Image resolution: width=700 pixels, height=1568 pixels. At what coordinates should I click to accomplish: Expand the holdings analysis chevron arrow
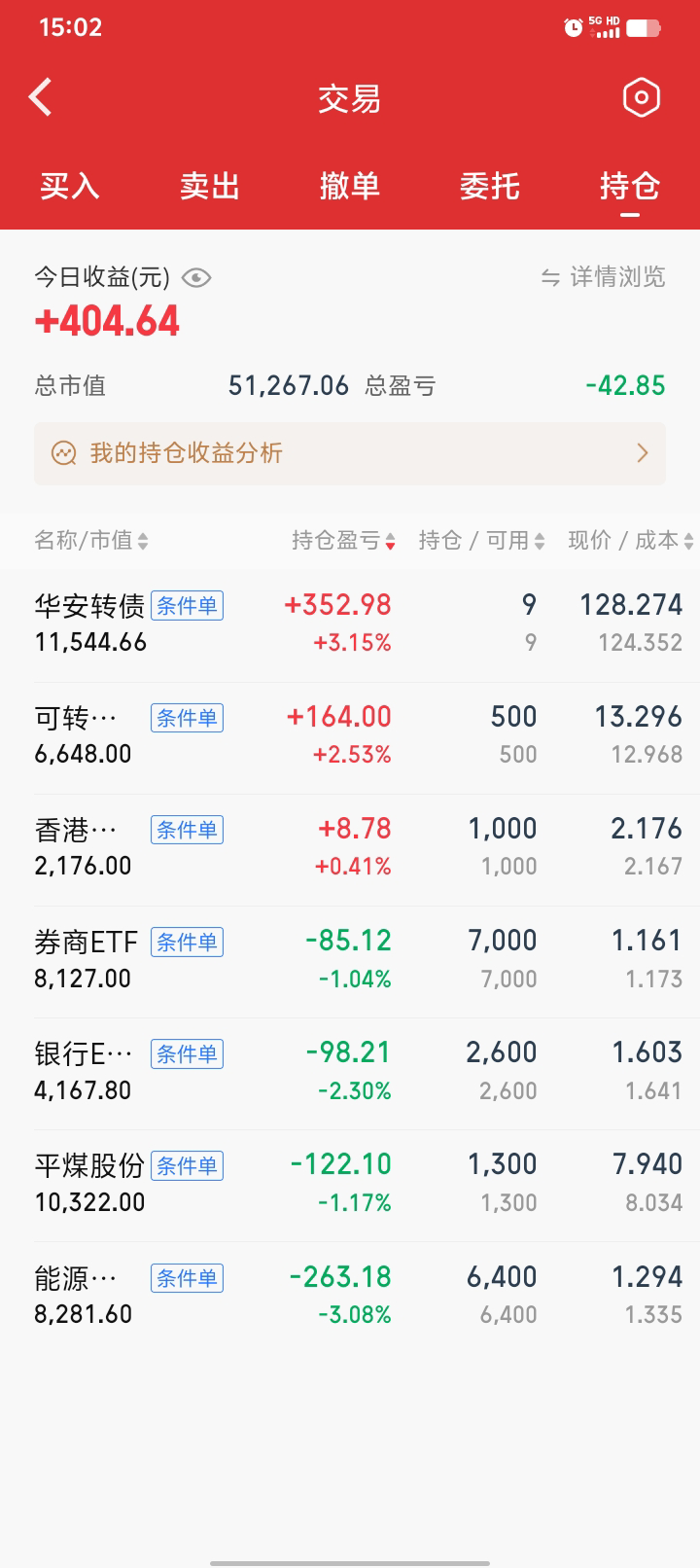tap(642, 453)
